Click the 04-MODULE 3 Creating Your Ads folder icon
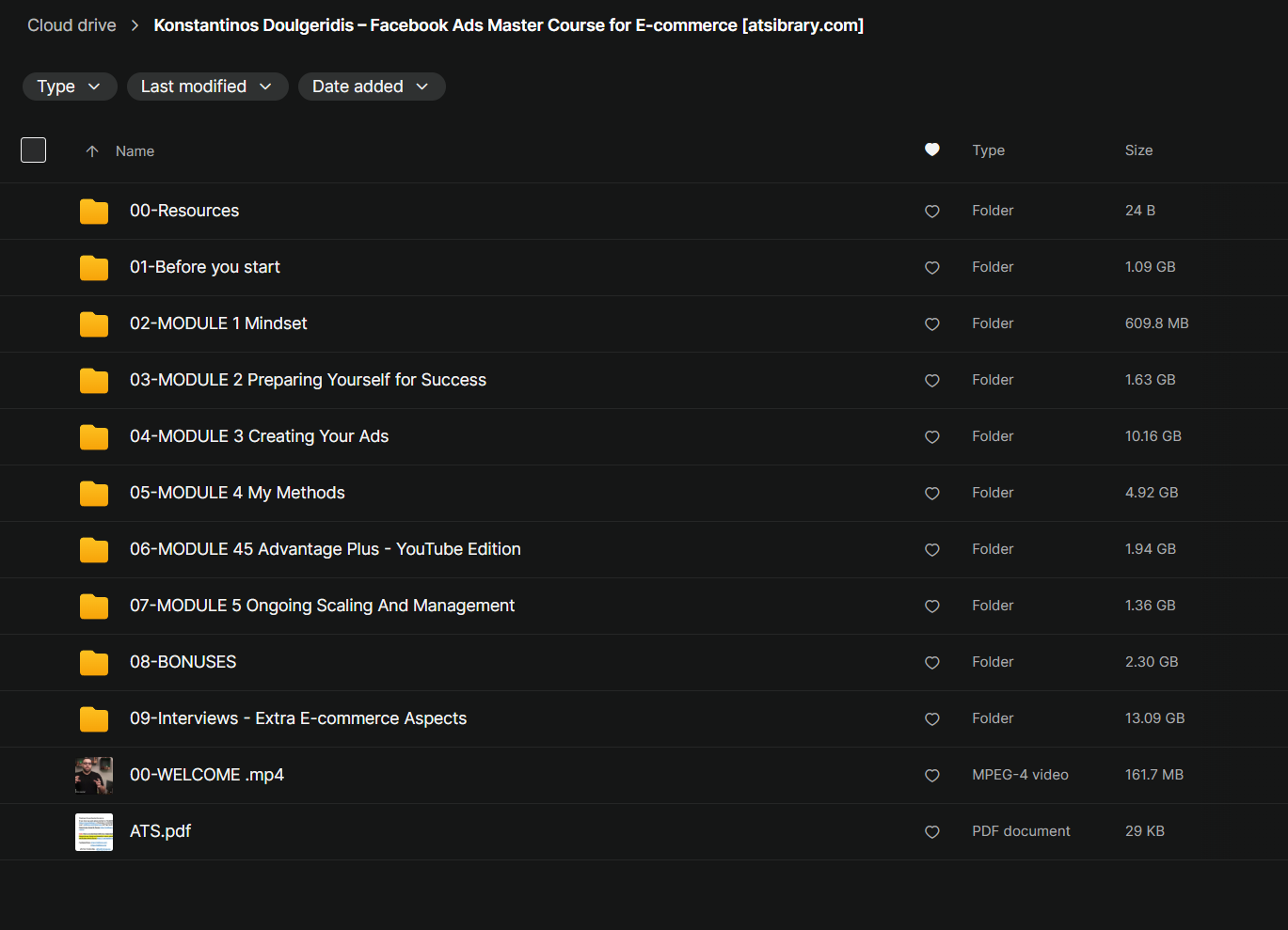This screenshot has width=1288, height=930. coord(94,437)
